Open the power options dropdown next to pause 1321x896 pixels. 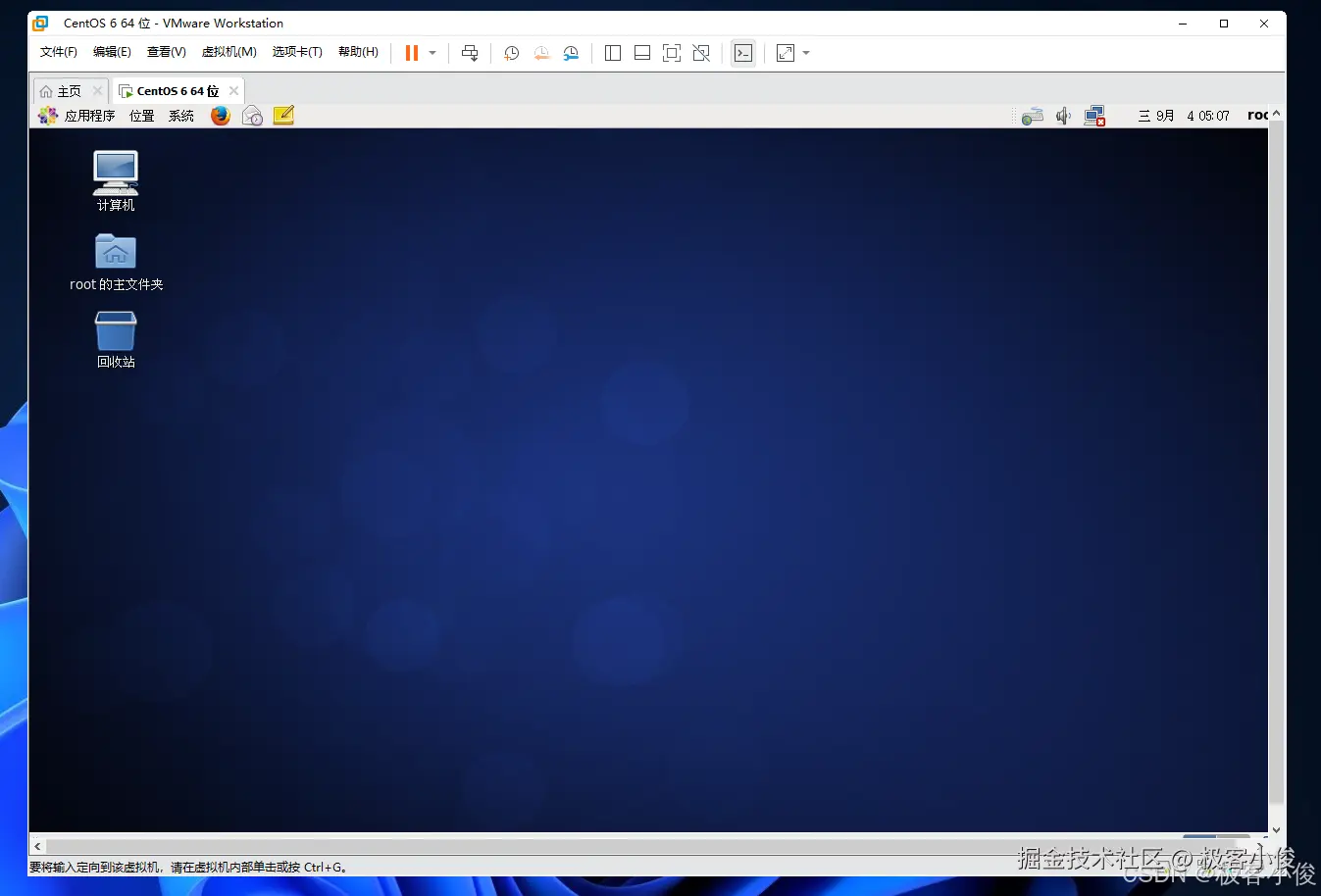click(432, 53)
